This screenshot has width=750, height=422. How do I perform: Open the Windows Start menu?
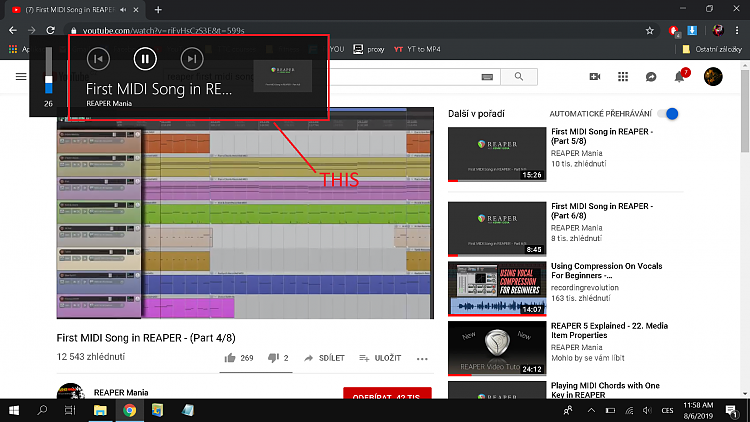click(x=14, y=410)
